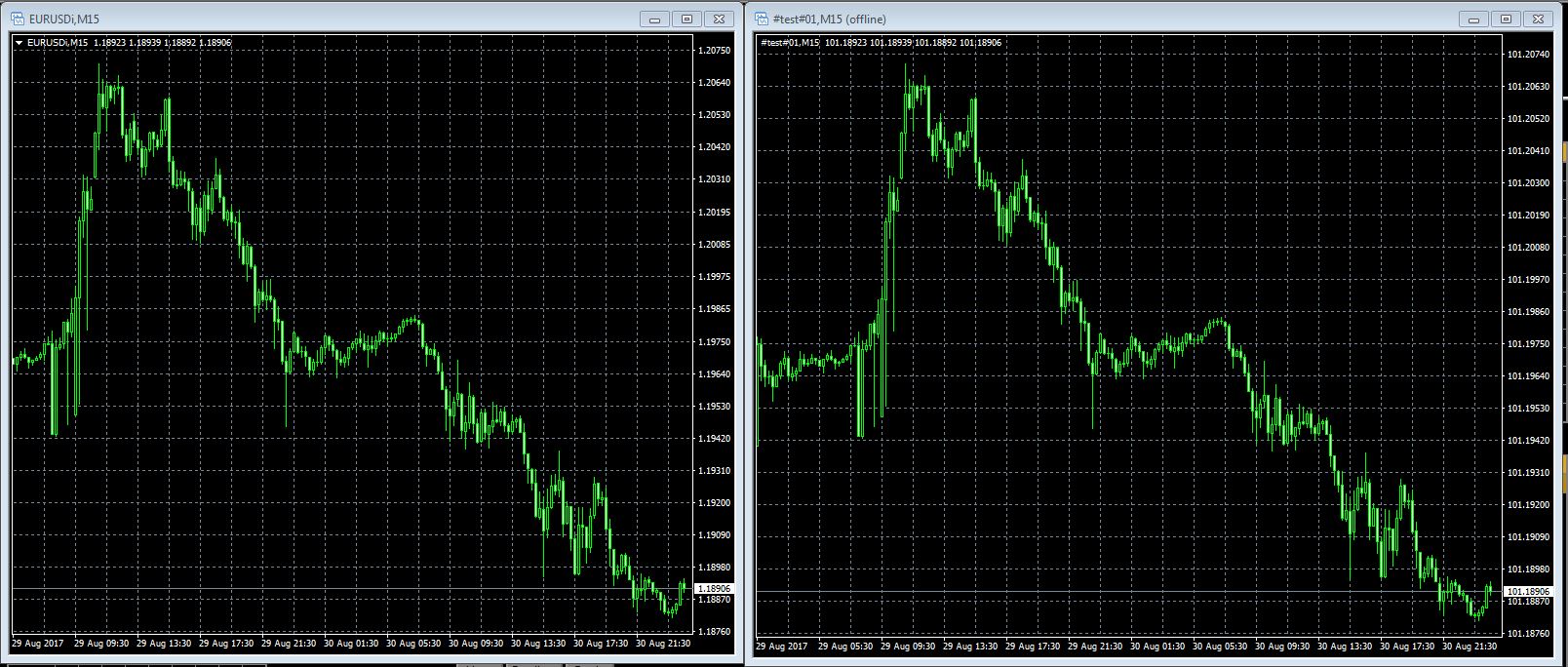The image size is (1568, 667).
Task: Click the 1.19090 price scale label
Action: pos(715,535)
